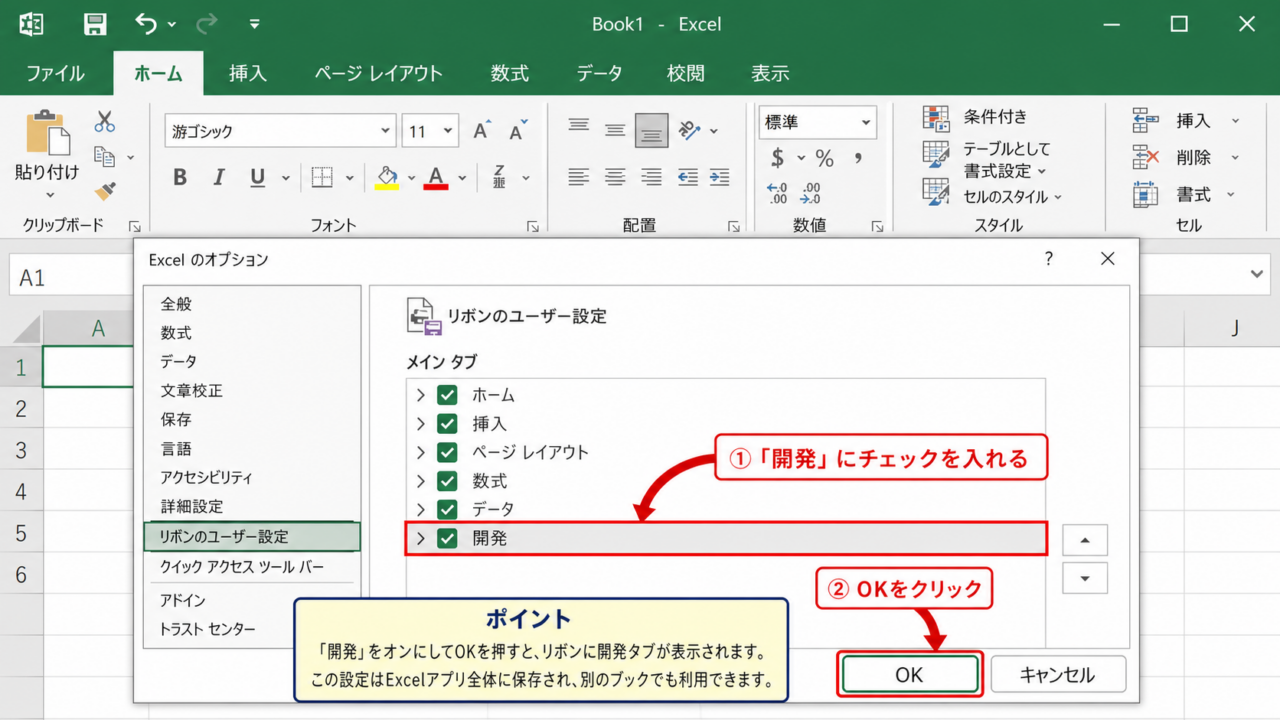Open the font name 游ゴシック dropdown

click(386, 131)
